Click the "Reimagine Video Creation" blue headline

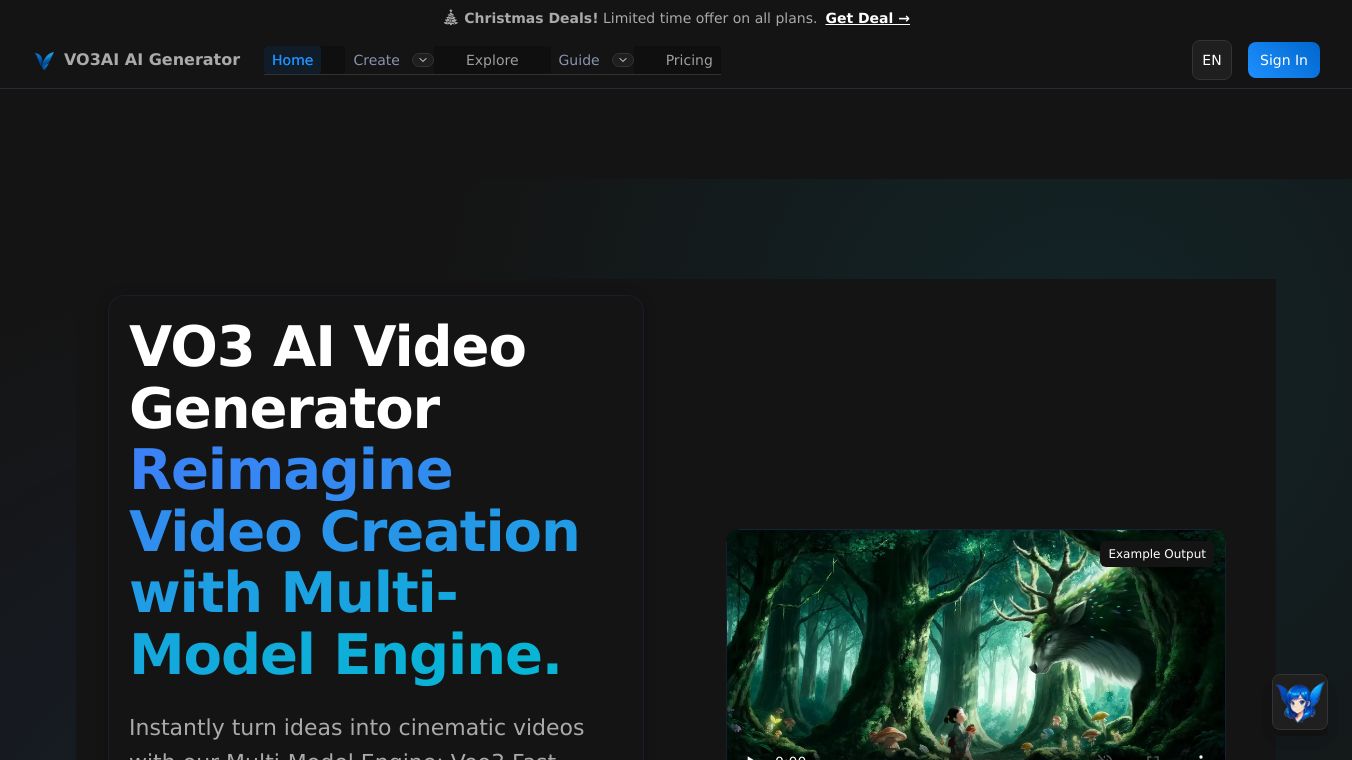[x=355, y=500]
